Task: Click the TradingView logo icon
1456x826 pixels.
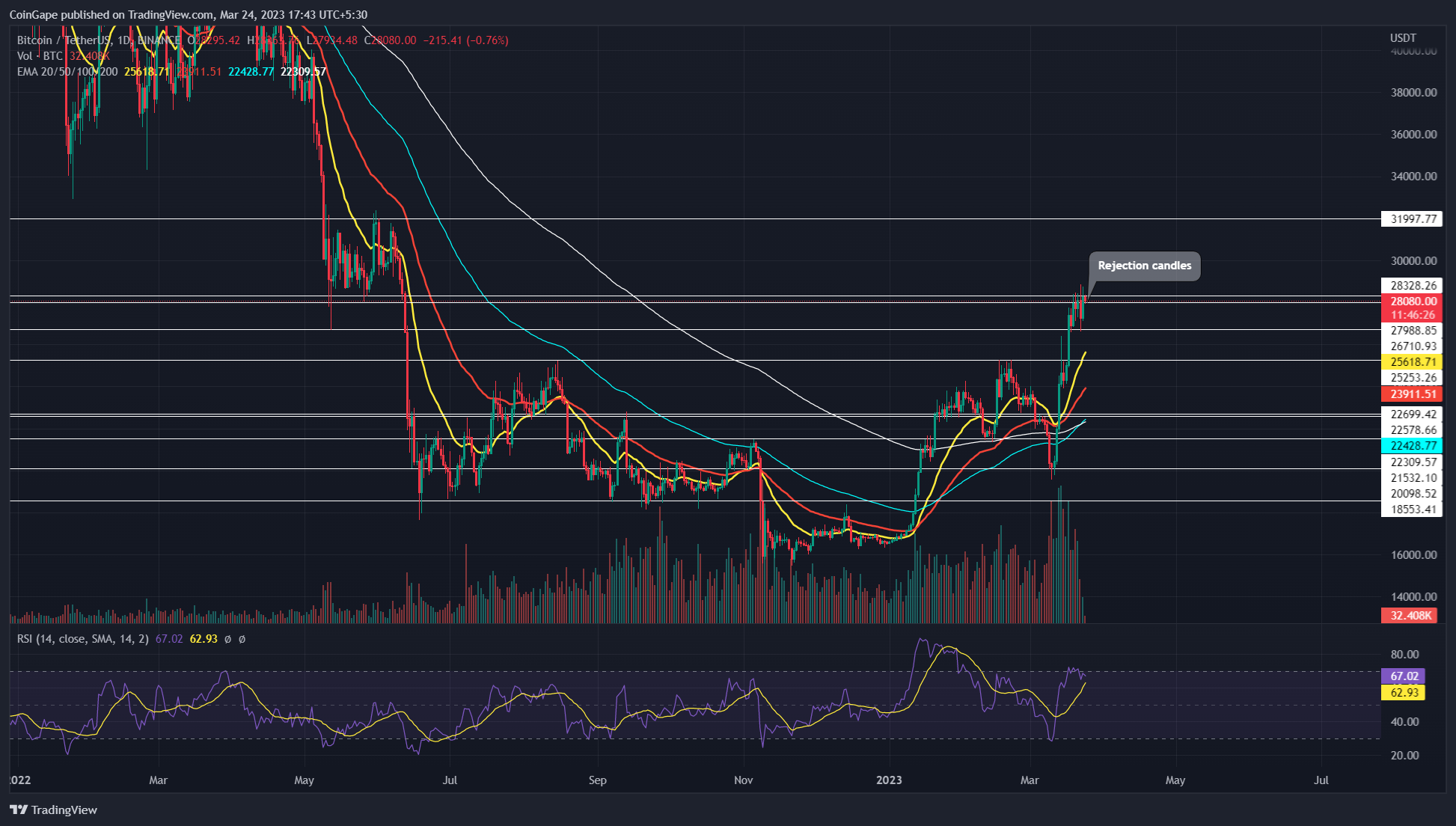Action: tap(19, 810)
